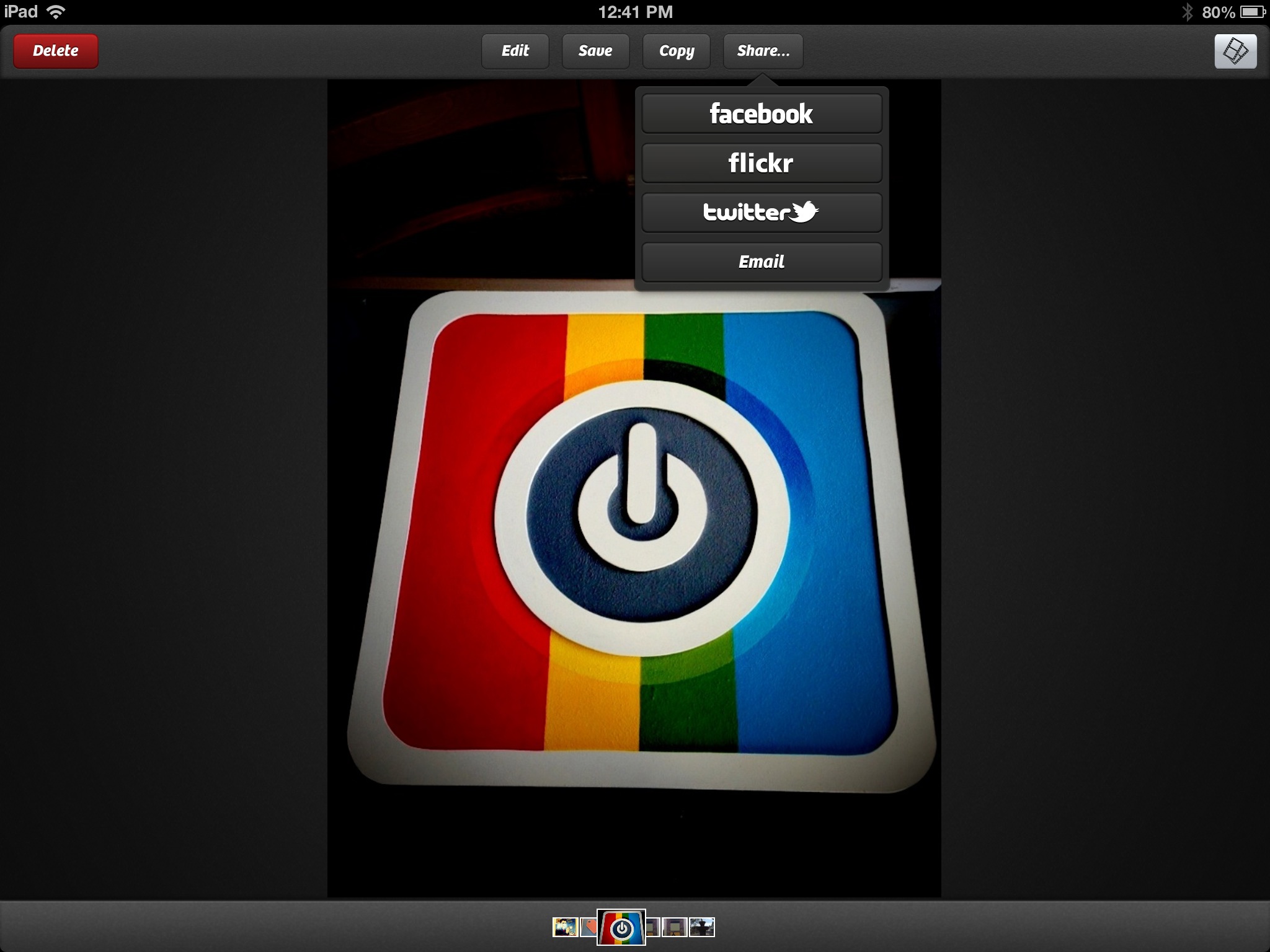
Task: Copy the photo to clipboard
Action: point(676,51)
